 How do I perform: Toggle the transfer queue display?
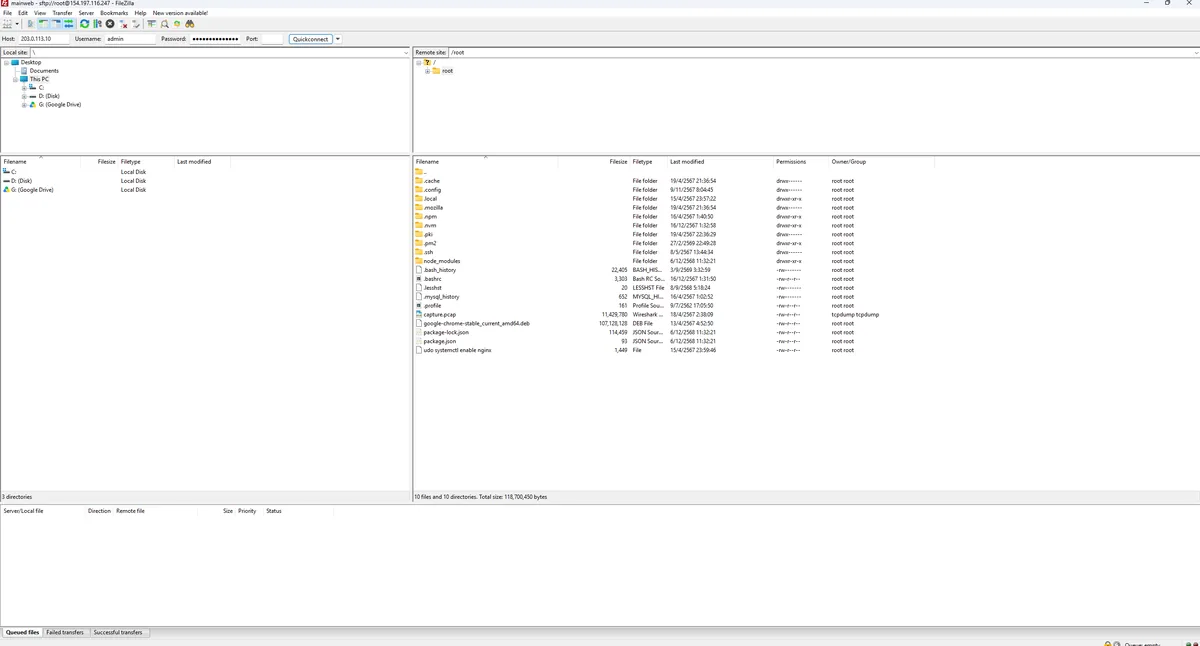click(69, 24)
